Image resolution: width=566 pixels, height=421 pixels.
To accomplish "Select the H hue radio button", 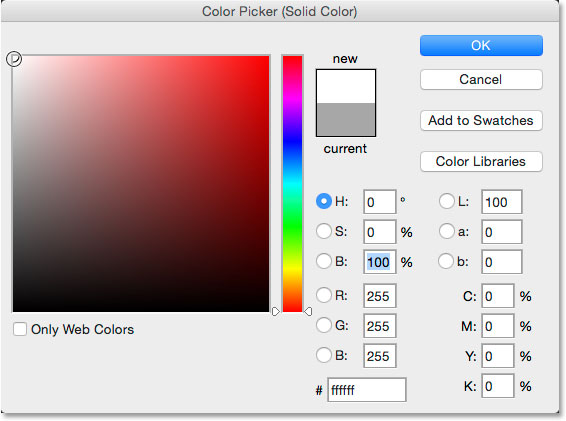I will [324, 201].
